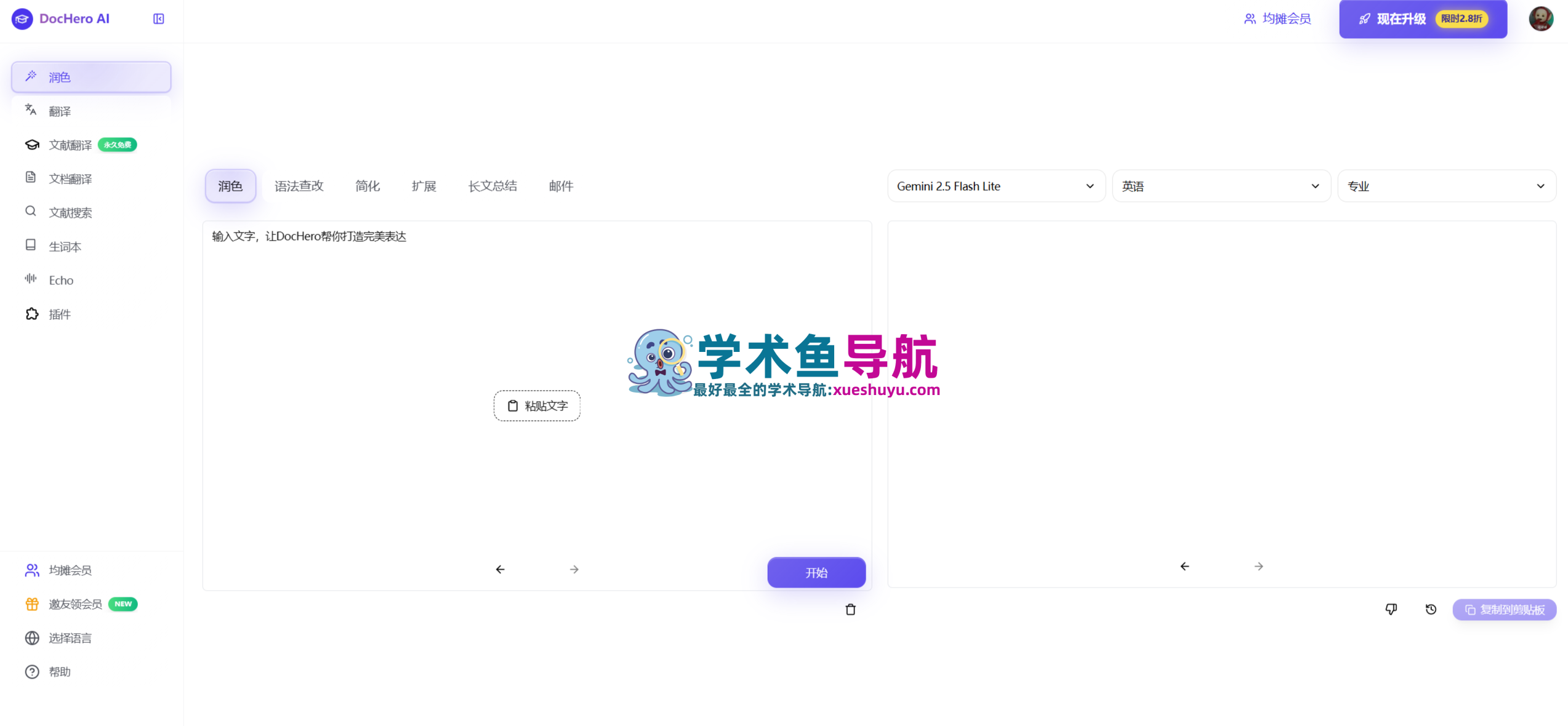Image resolution: width=1568 pixels, height=726 pixels.
Task: Open 帮助 in the sidebar
Action: [91, 671]
